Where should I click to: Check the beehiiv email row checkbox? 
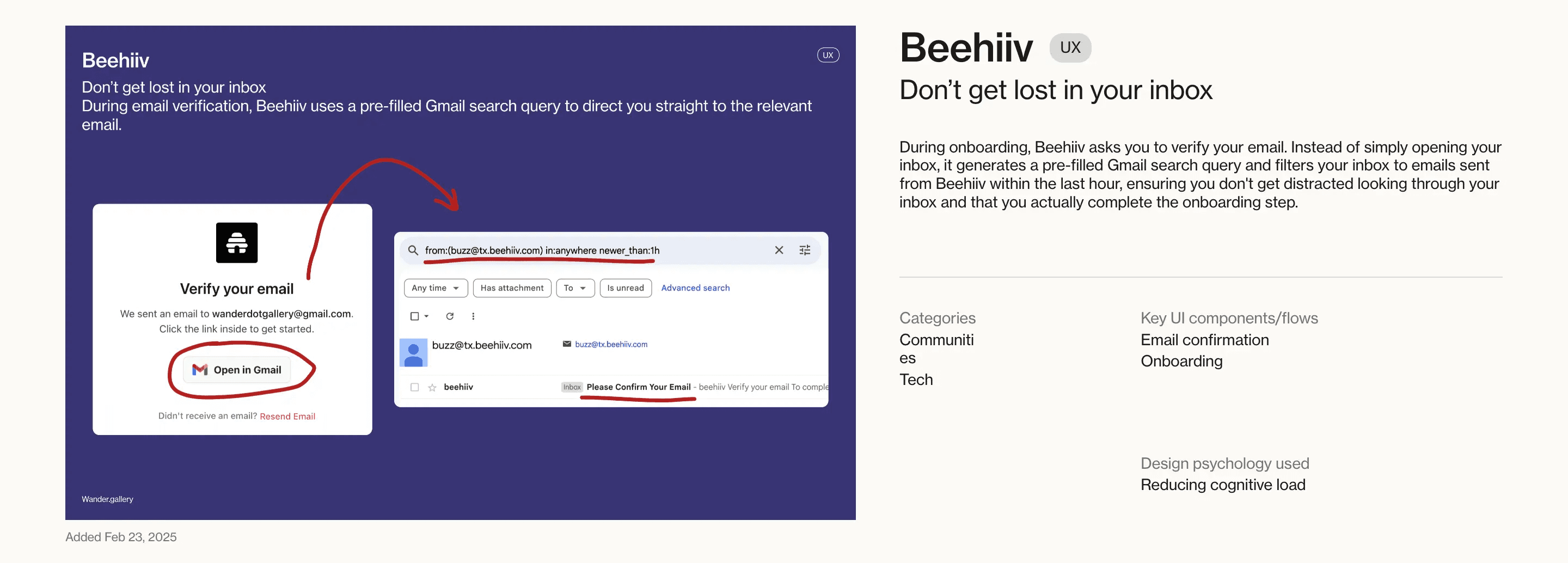click(x=414, y=387)
